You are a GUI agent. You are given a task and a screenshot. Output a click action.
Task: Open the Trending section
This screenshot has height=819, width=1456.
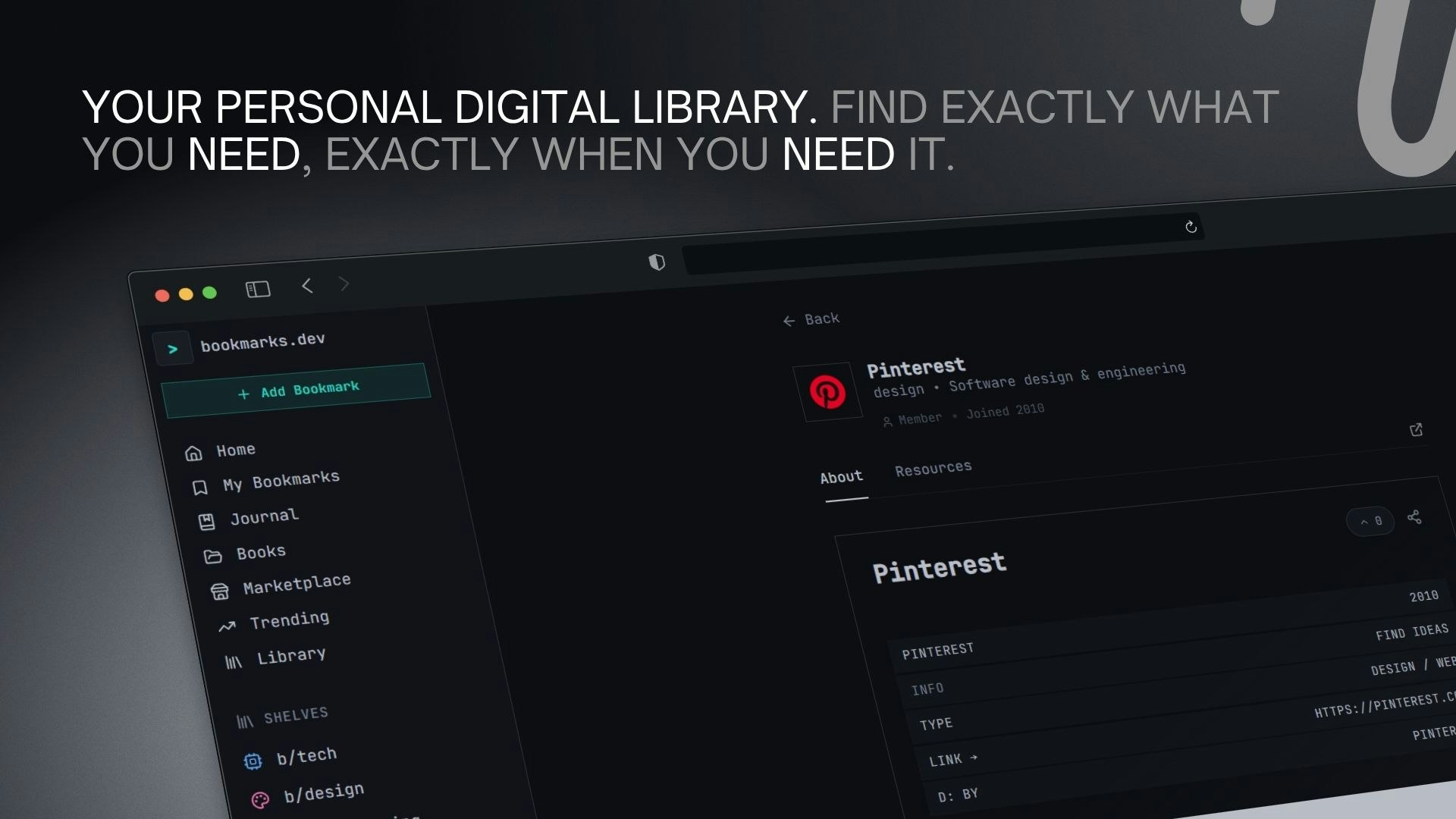click(289, 620)
